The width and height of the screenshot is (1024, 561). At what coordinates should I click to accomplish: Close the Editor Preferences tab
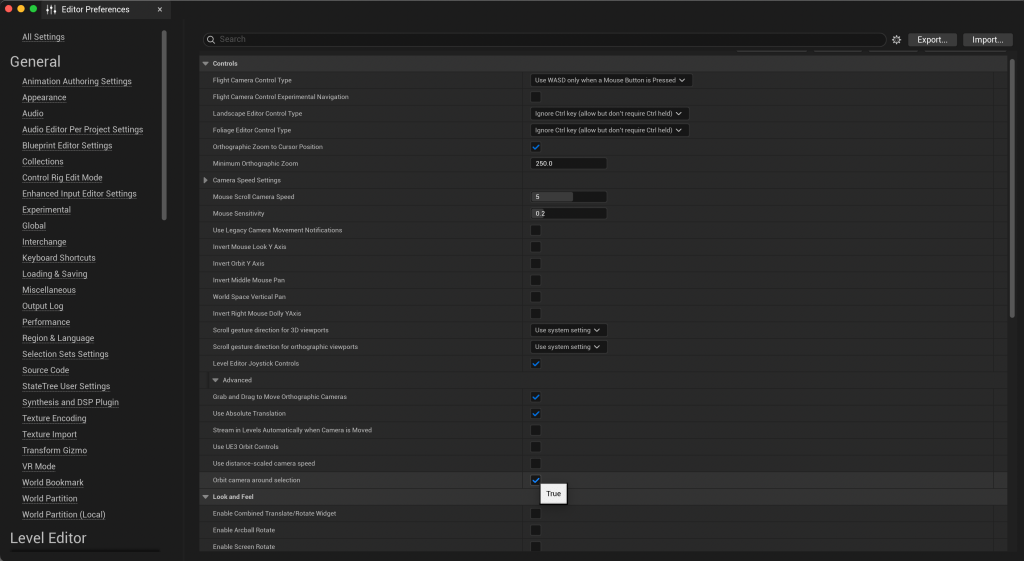pyautogui.click(x=159, y=9)
